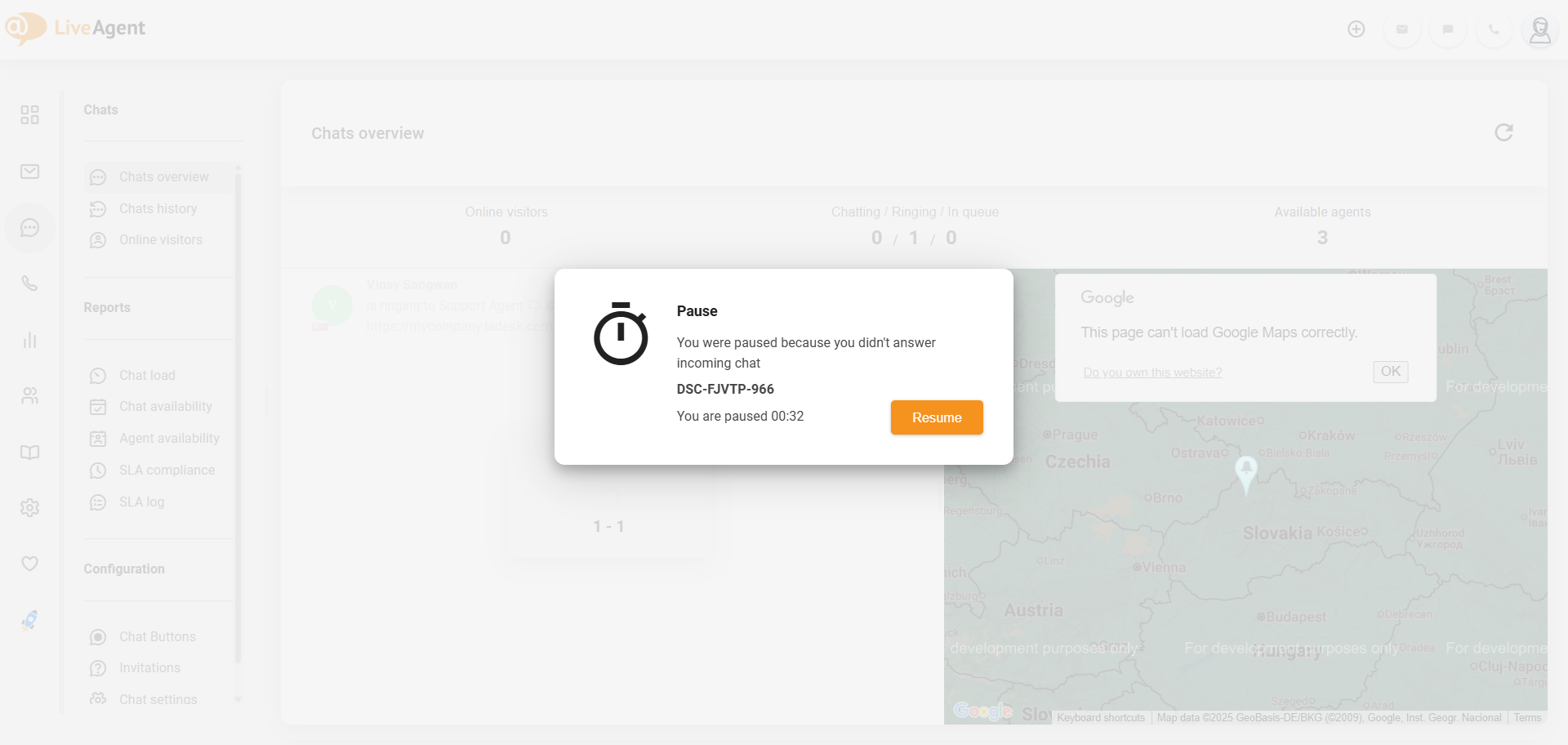Select the Calls phone icon in sidebar

coord(30,283)
